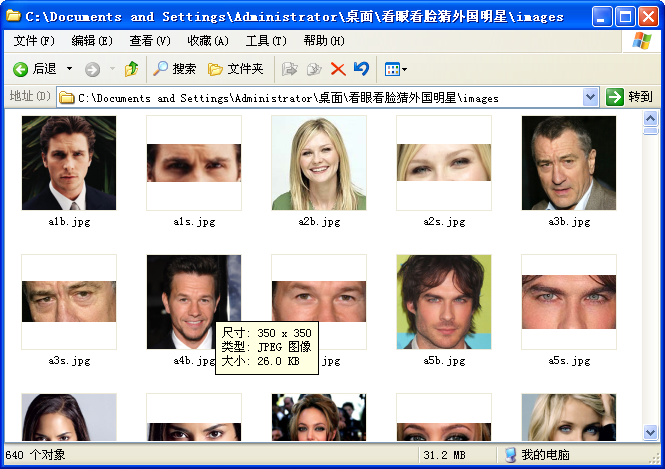The height and width of the screenshot is (469, 665).
Task: Click the Forward arrow icon
Action: (92, 69)
